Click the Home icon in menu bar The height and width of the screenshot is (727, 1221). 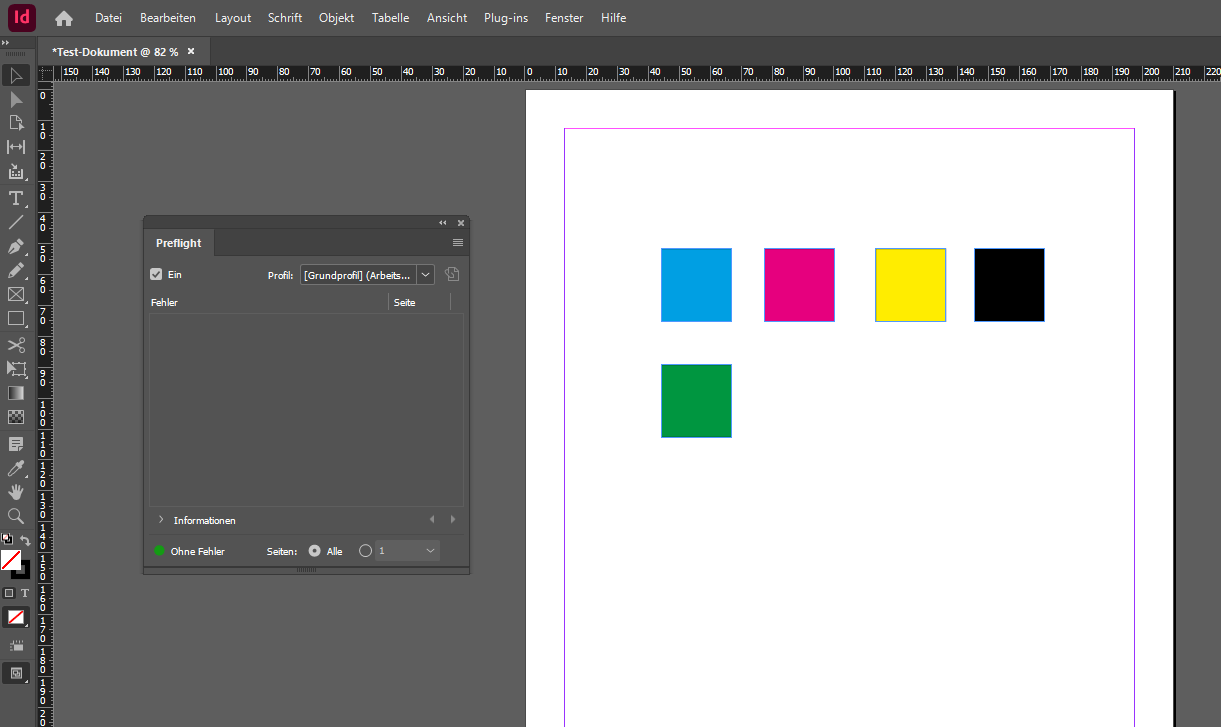pos(64,18)
